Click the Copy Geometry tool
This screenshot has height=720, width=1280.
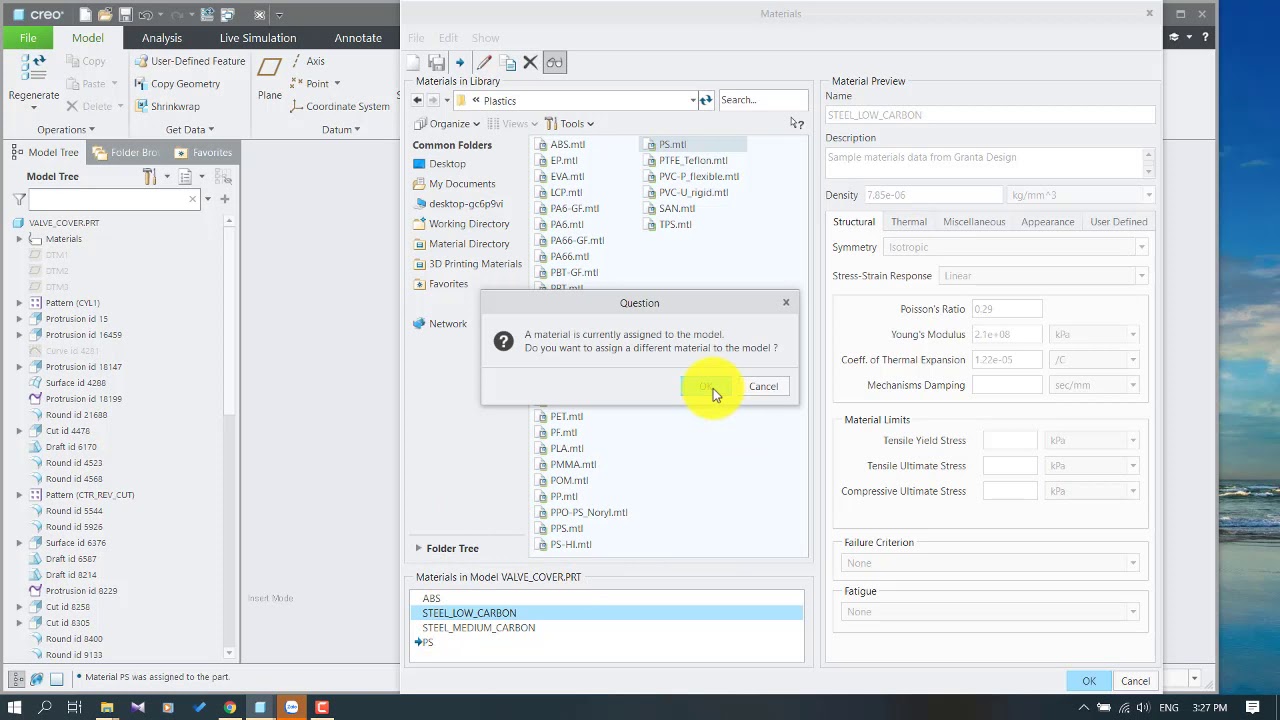click(x=177, y=84)
